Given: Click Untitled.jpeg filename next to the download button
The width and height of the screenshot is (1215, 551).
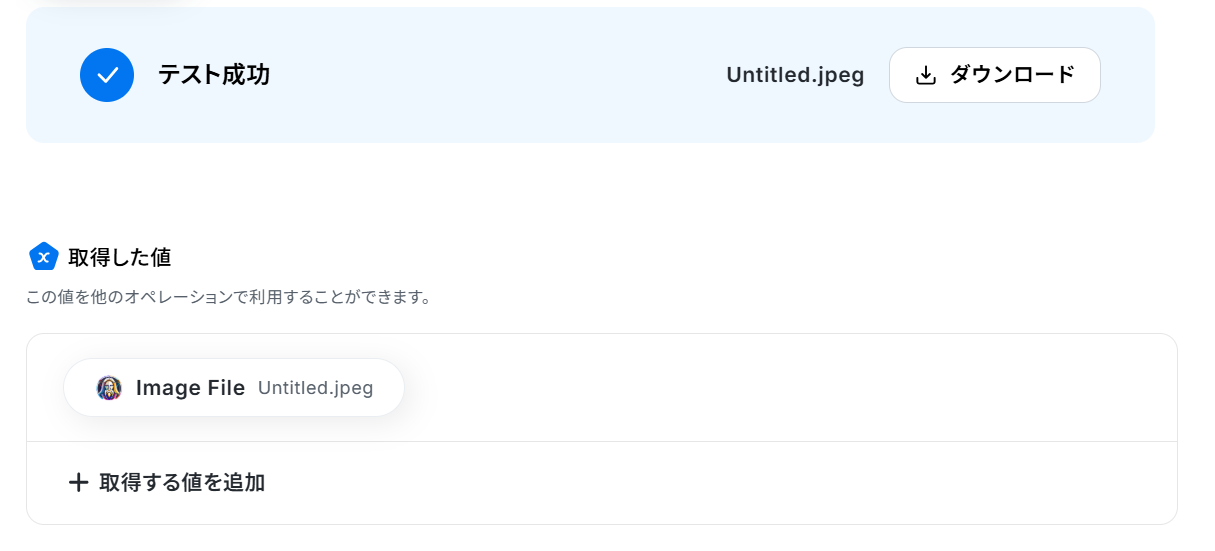Looking at the screenshot, I should pyautogui.click(x=795, y=75).
